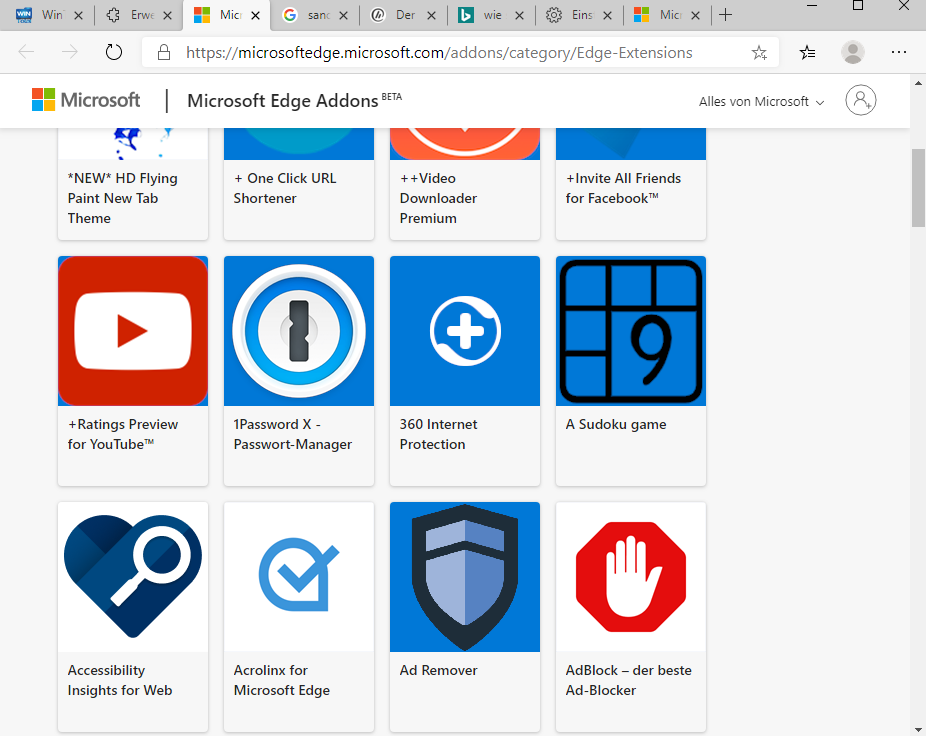Open the *NEW* HD Flying Paint New Tab Theme link
This screenshot has width=926, height=736.
(123, 198)
